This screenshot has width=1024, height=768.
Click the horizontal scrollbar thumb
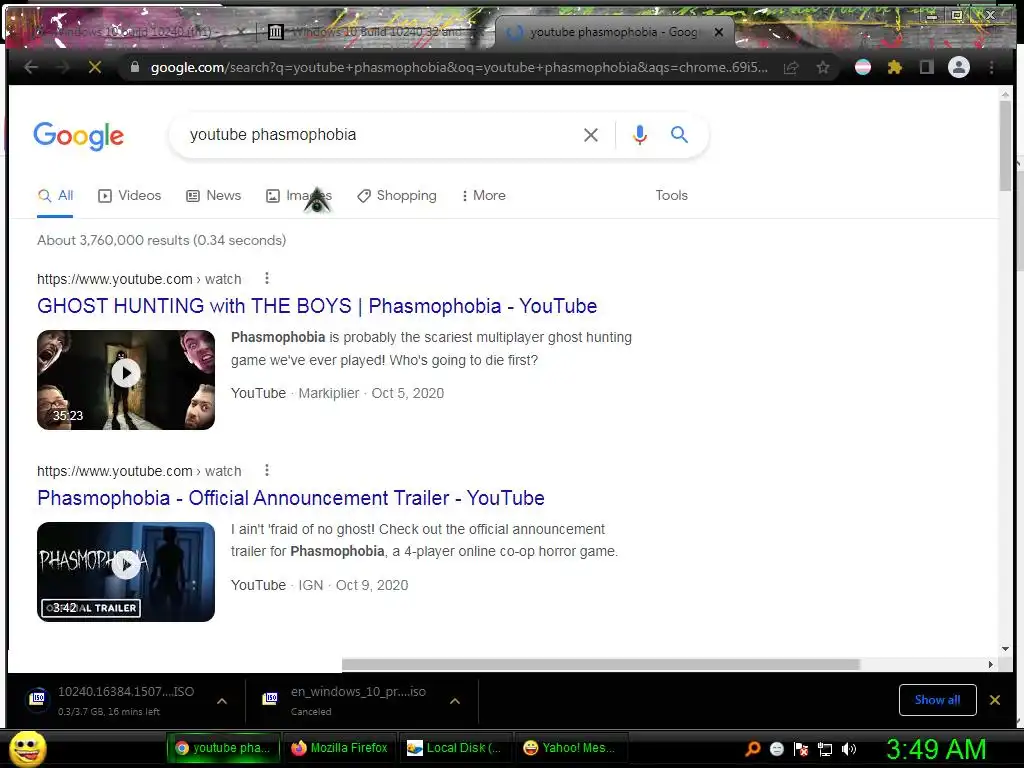tap(601, 664)
